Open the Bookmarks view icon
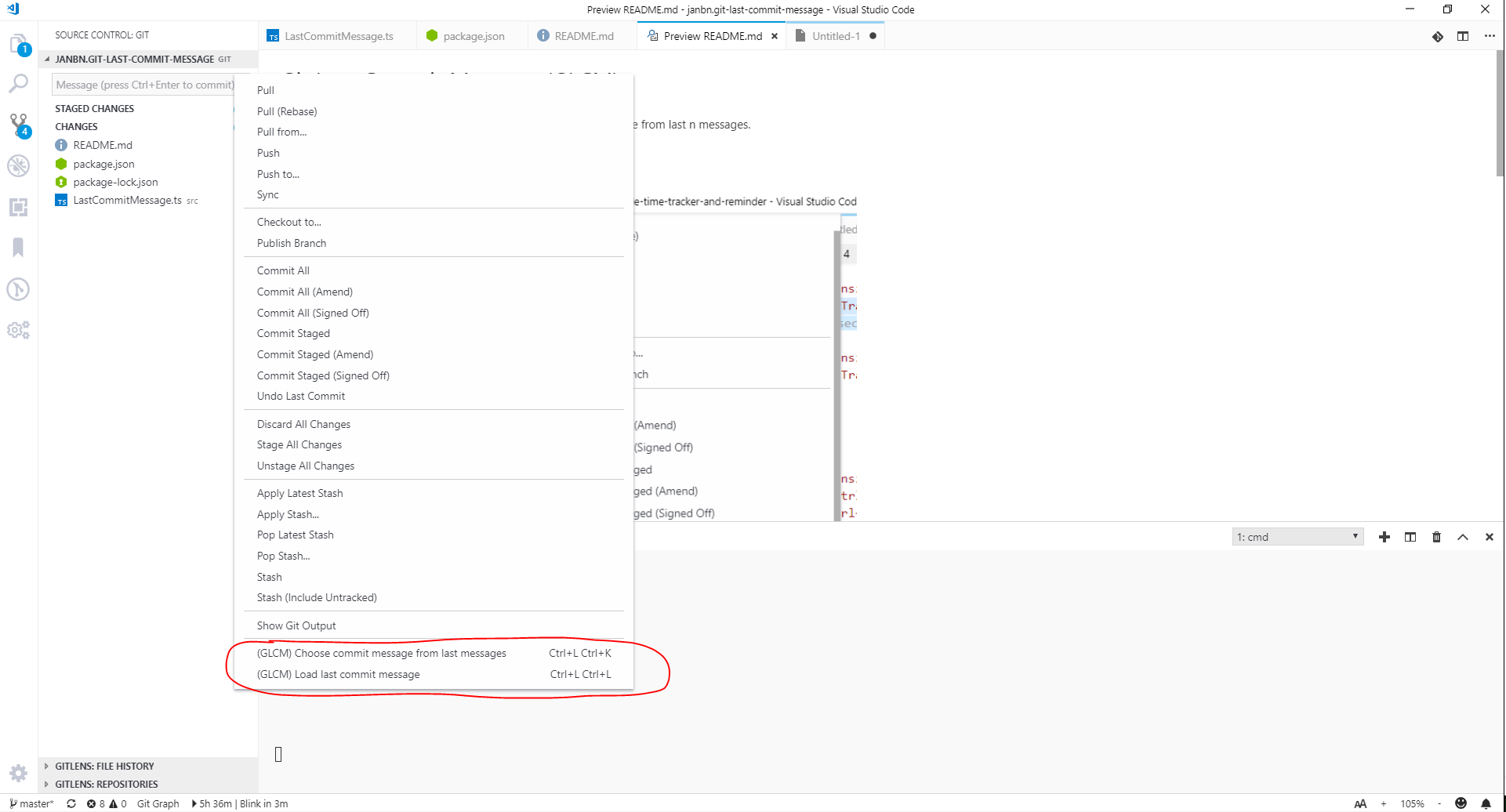This screenshot has width=1506, height=812. pyautogui.click(x=19, y=248)
